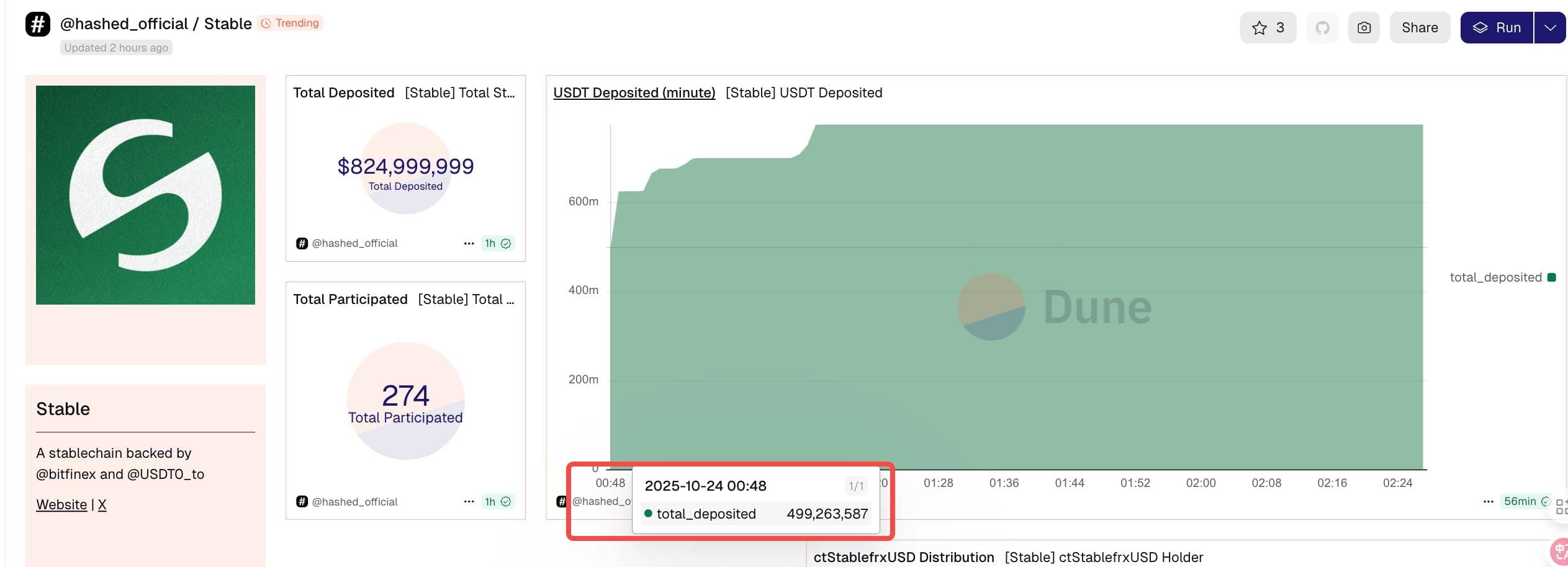Image resolution: width=1568 pixels, height=567 pixels.
Task: Click @hashed_official under Total Deposited
Action: tap(354, 243)
